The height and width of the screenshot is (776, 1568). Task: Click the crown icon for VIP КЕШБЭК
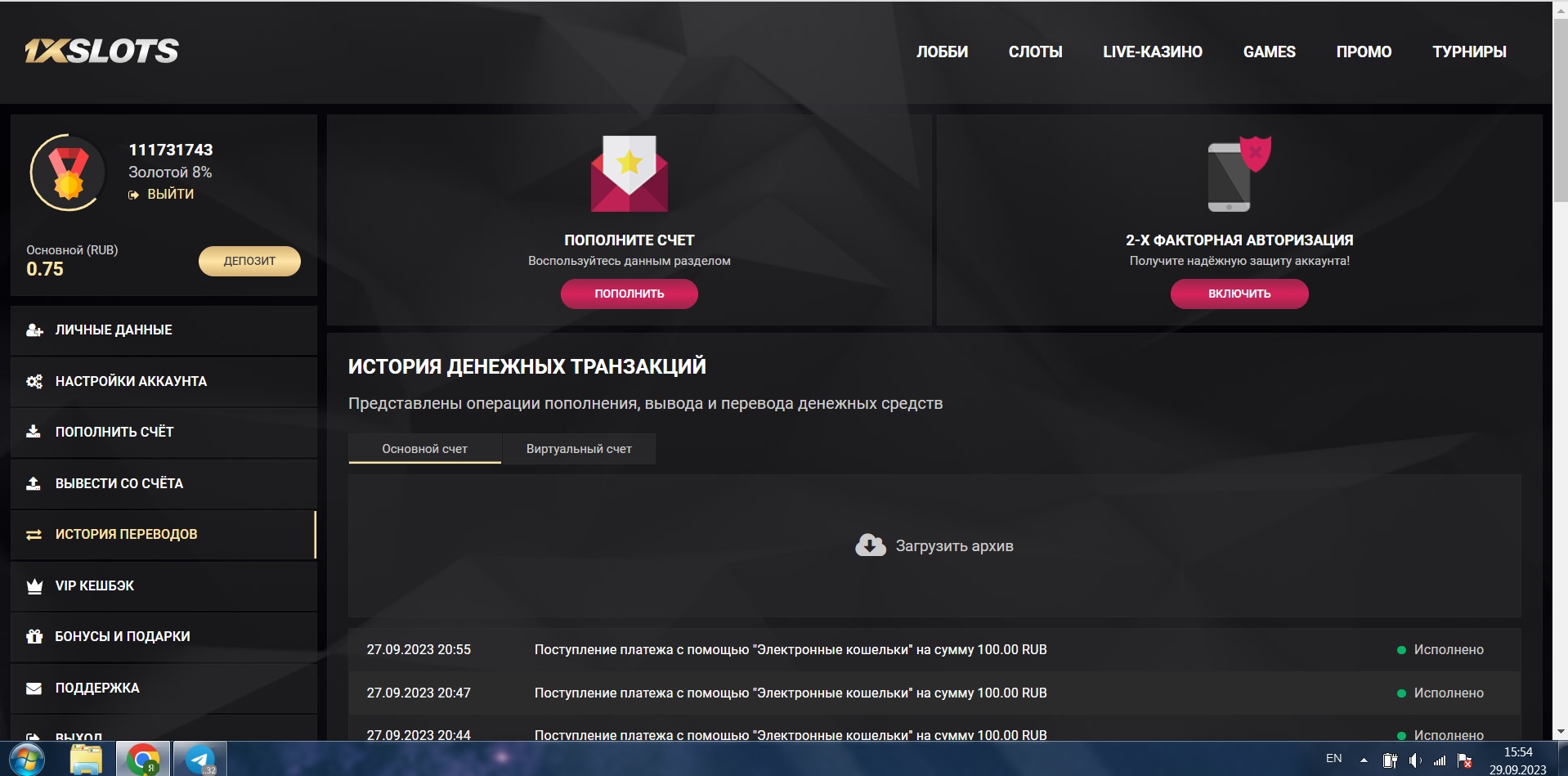34,586
